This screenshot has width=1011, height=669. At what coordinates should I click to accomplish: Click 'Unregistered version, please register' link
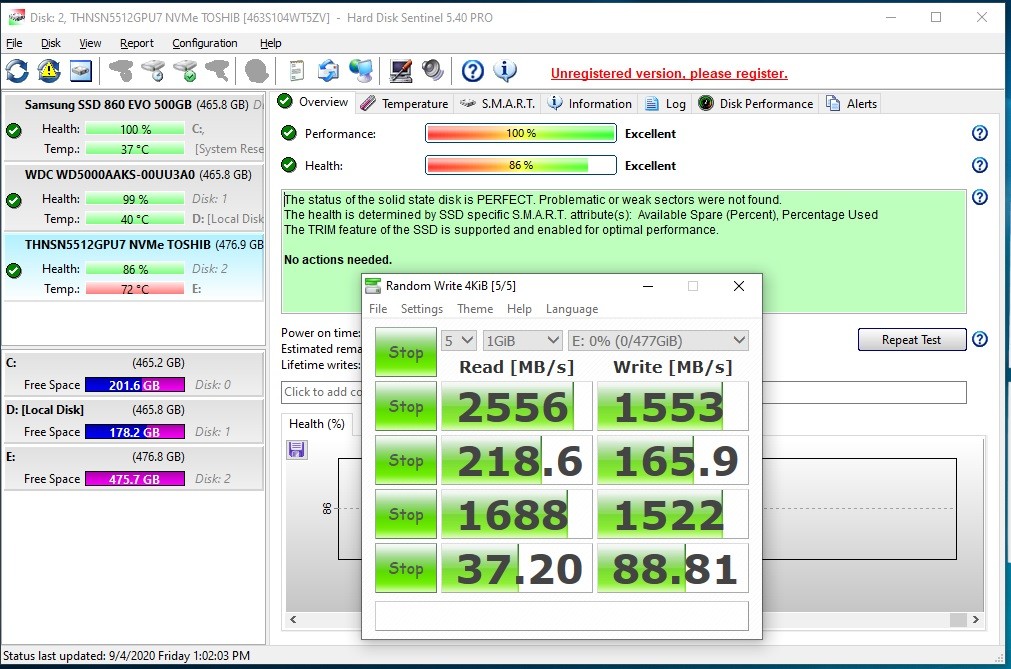click(x=669, y=74)
